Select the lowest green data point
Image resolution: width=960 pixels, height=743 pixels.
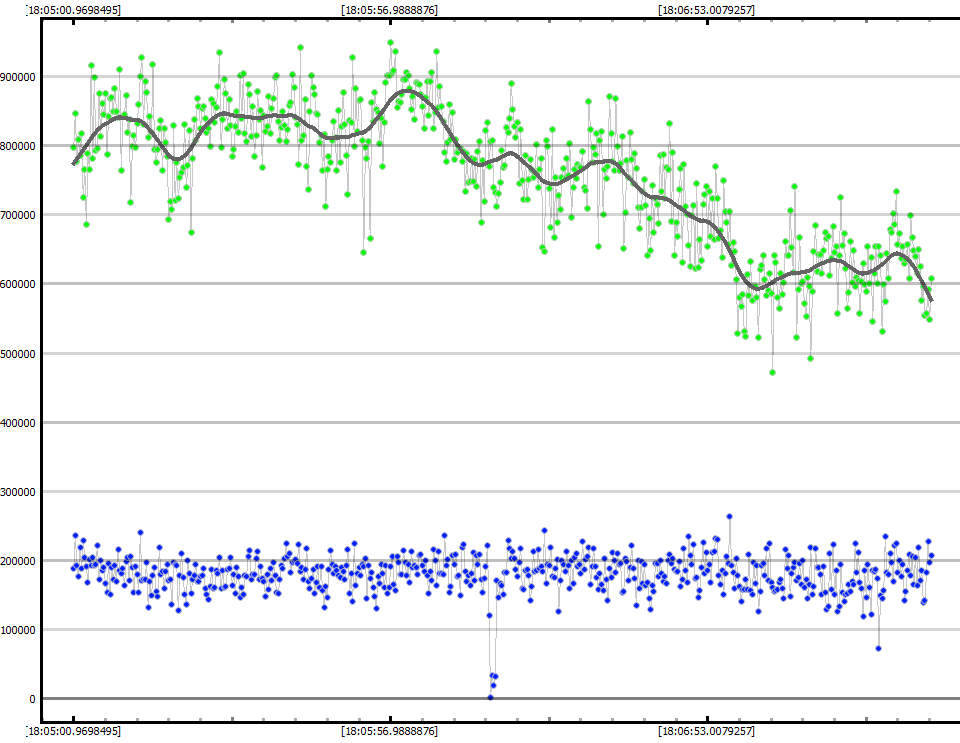(x=772, y=372)
